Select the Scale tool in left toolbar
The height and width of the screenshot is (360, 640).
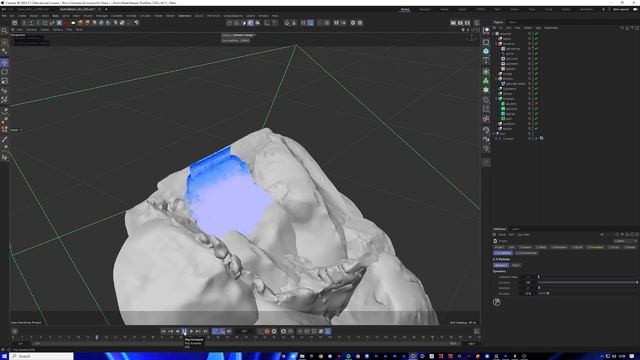coord(4,81)
